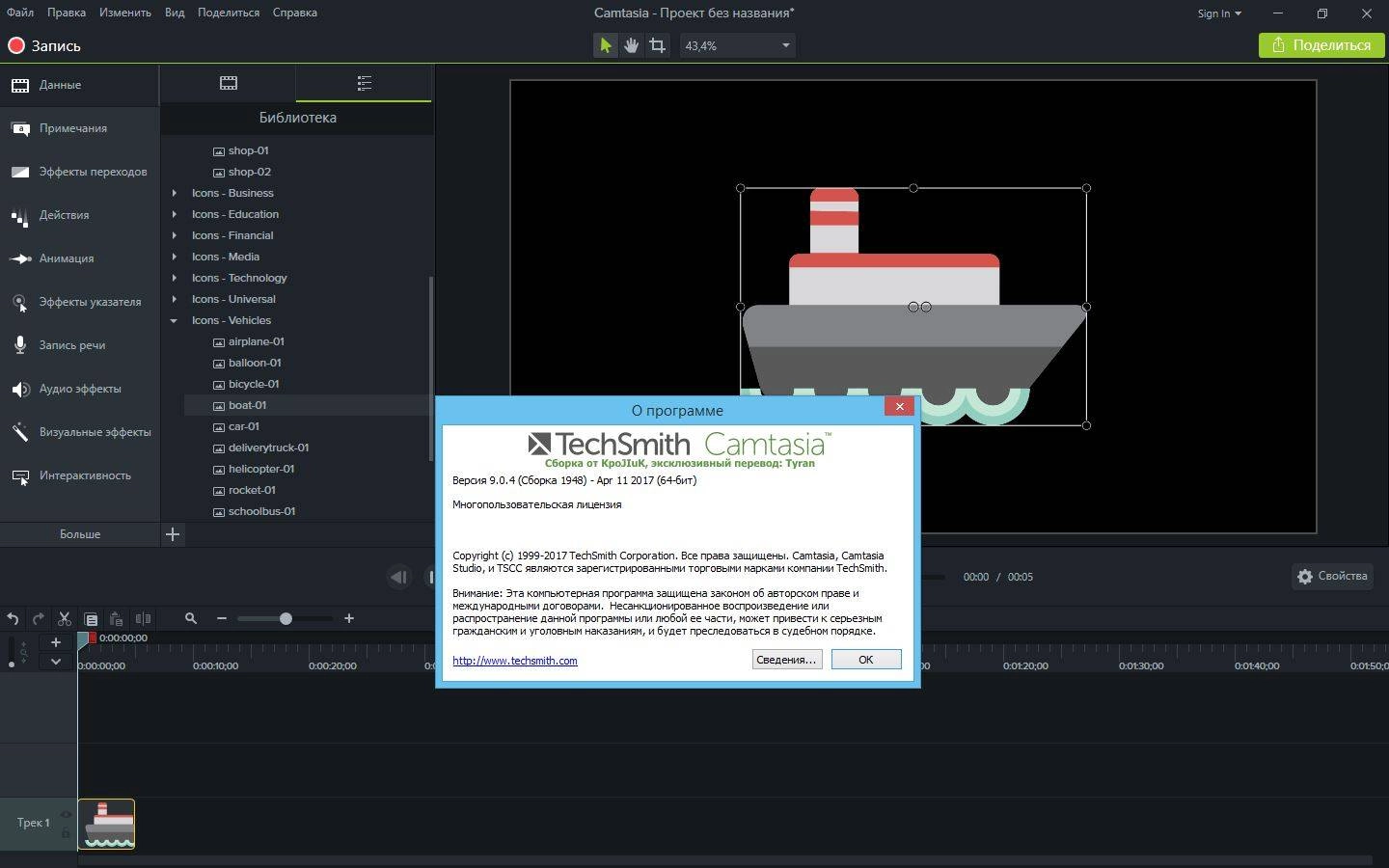Viewport: 1389px width, 868px height.
Task: Click the Paste icon on timeline toolbar
Action: click(117, 619)
